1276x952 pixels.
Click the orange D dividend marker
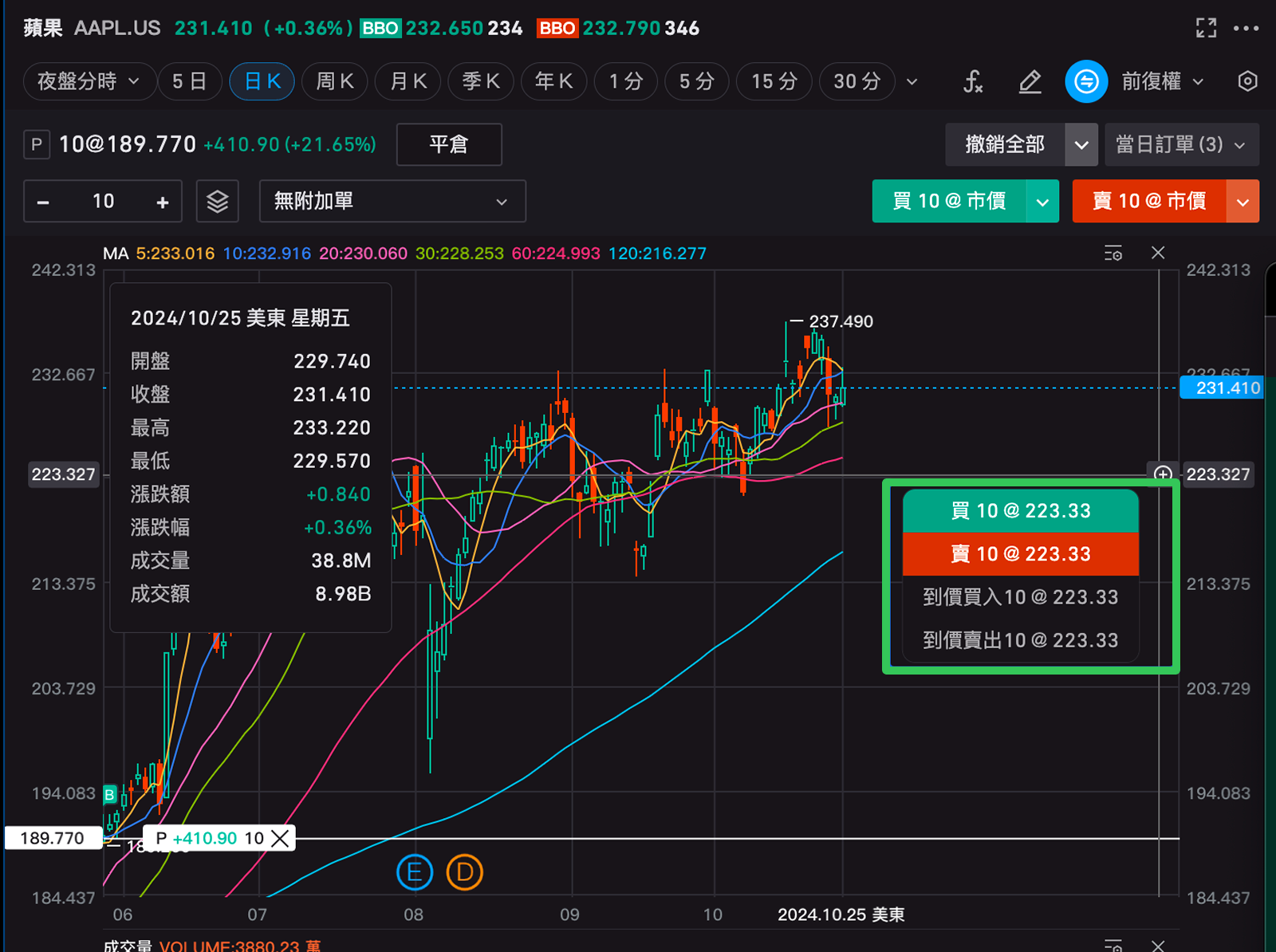click(464, 872)
